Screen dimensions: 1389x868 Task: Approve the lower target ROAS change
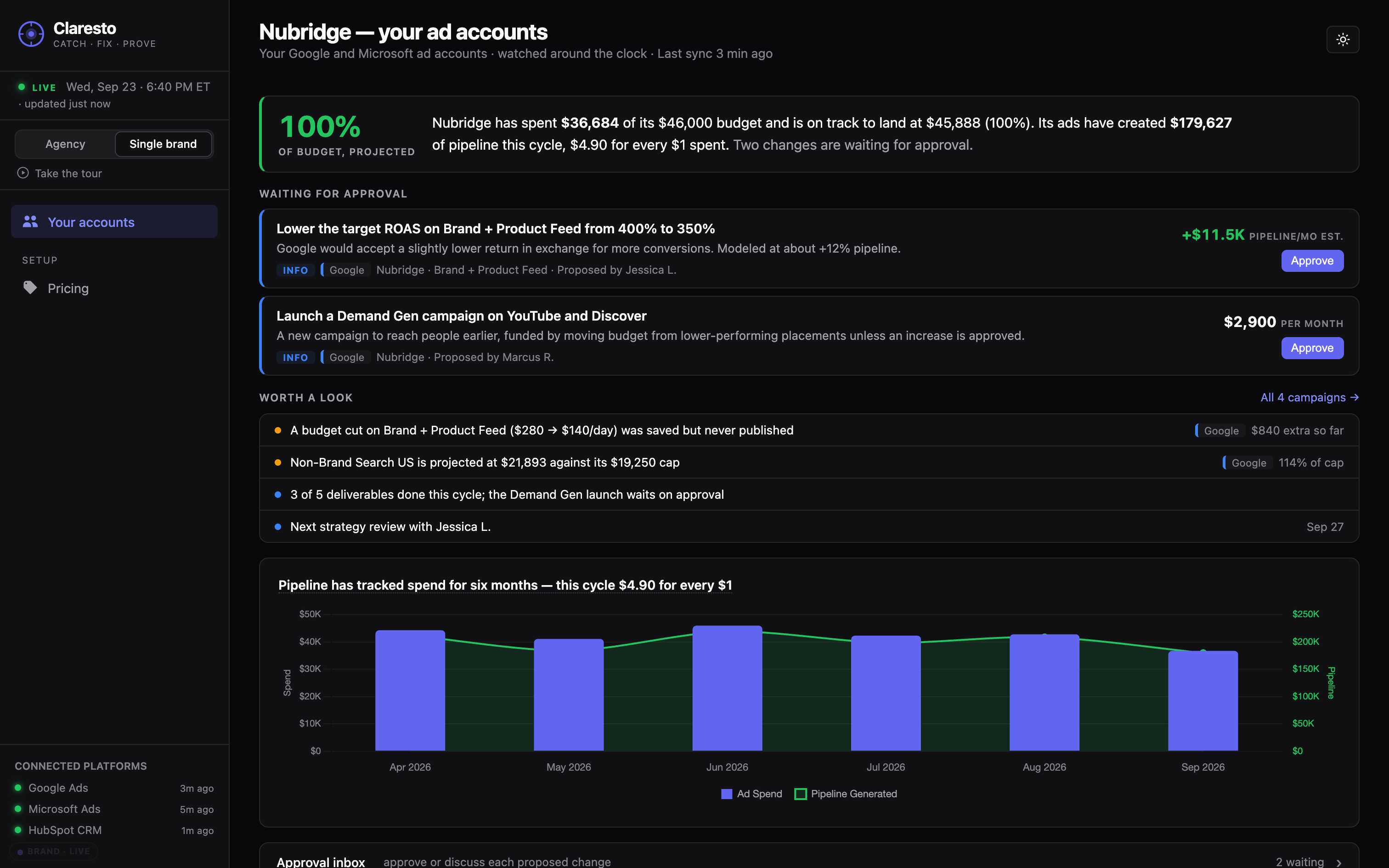pyautogui.click(x=1312, y=261)
